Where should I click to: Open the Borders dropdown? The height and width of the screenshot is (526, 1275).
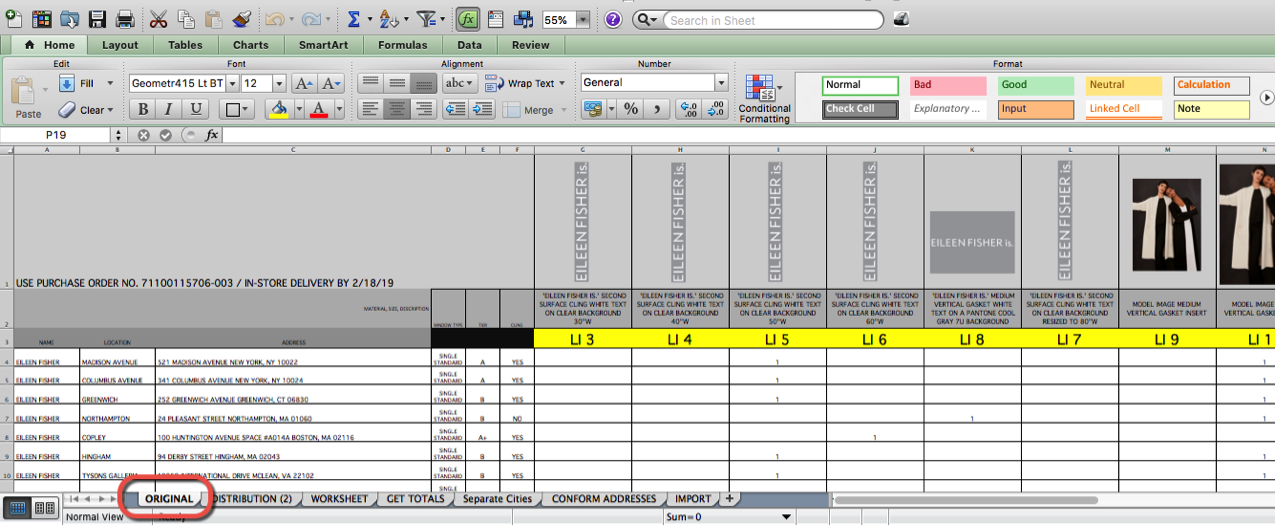click(238, 110)
